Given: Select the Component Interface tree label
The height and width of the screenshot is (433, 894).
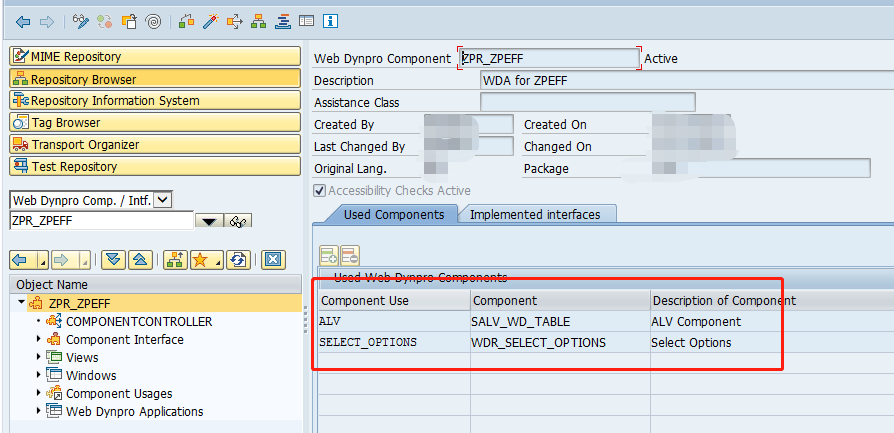Looking at the screenshot, I should click(125, 339).
